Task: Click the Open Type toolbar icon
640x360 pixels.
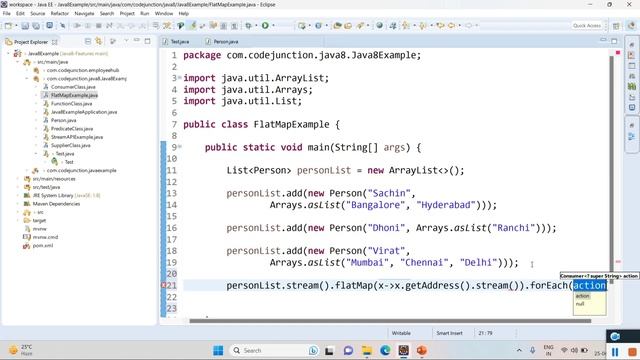Action: click(337, 26)
